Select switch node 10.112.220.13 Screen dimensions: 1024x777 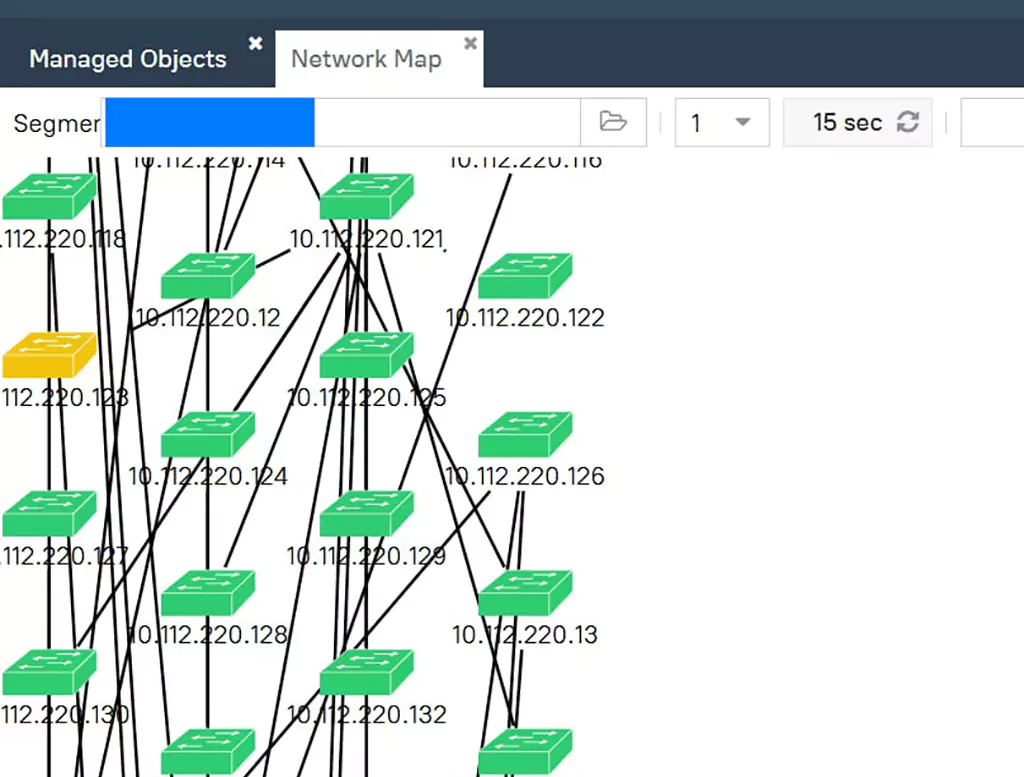[x=525, y=593]
